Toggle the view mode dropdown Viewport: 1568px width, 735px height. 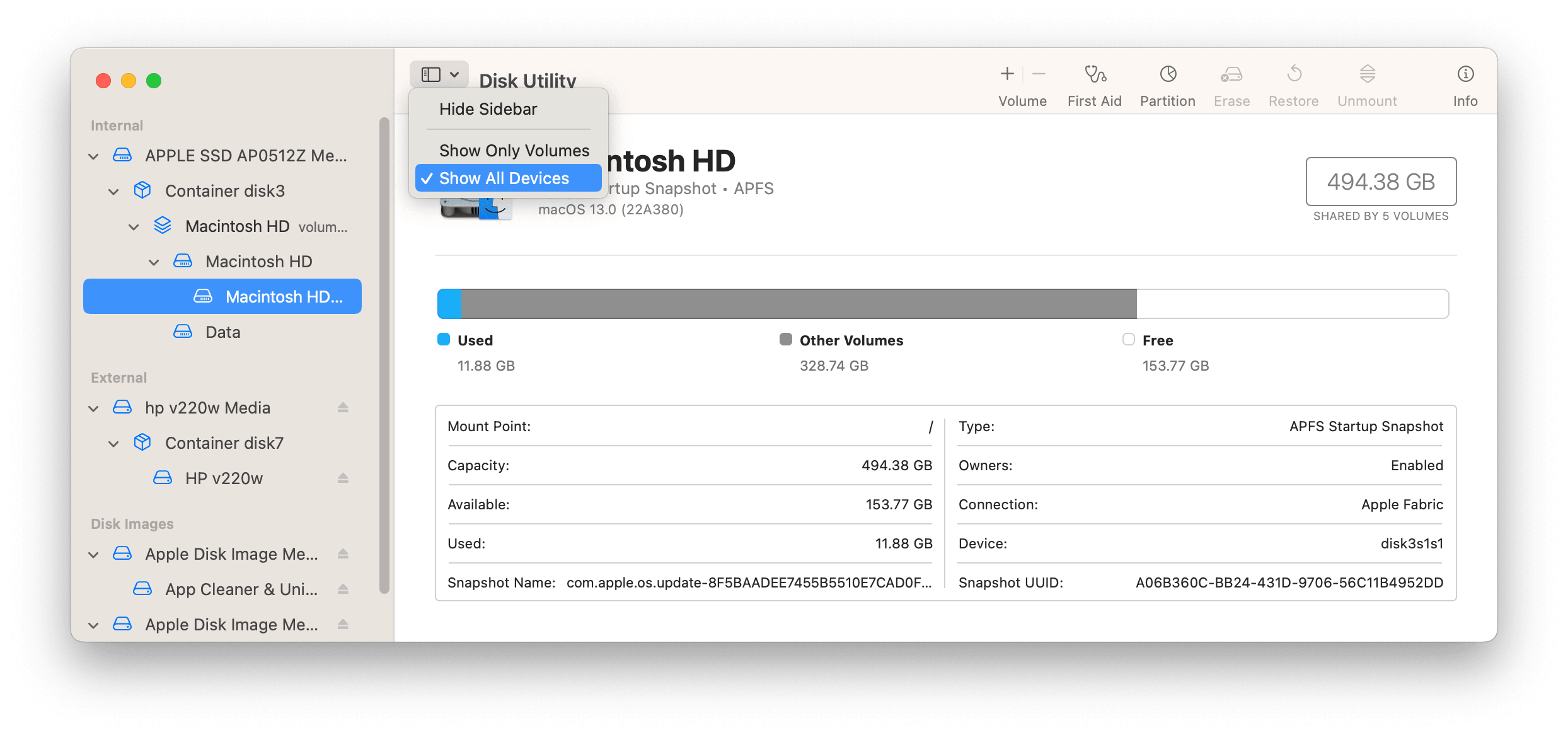[440, 75]
